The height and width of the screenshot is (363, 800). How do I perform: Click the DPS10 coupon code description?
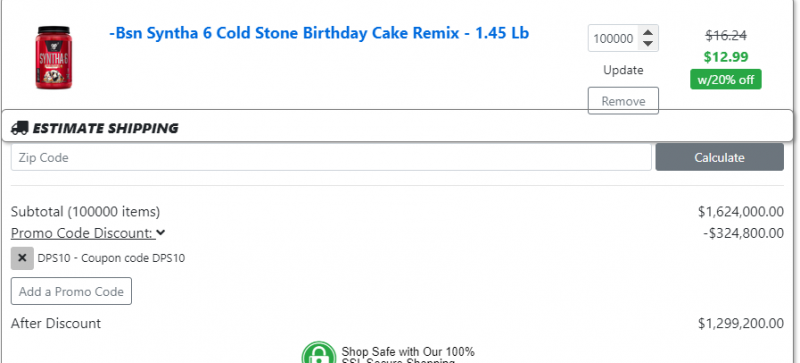111,258
